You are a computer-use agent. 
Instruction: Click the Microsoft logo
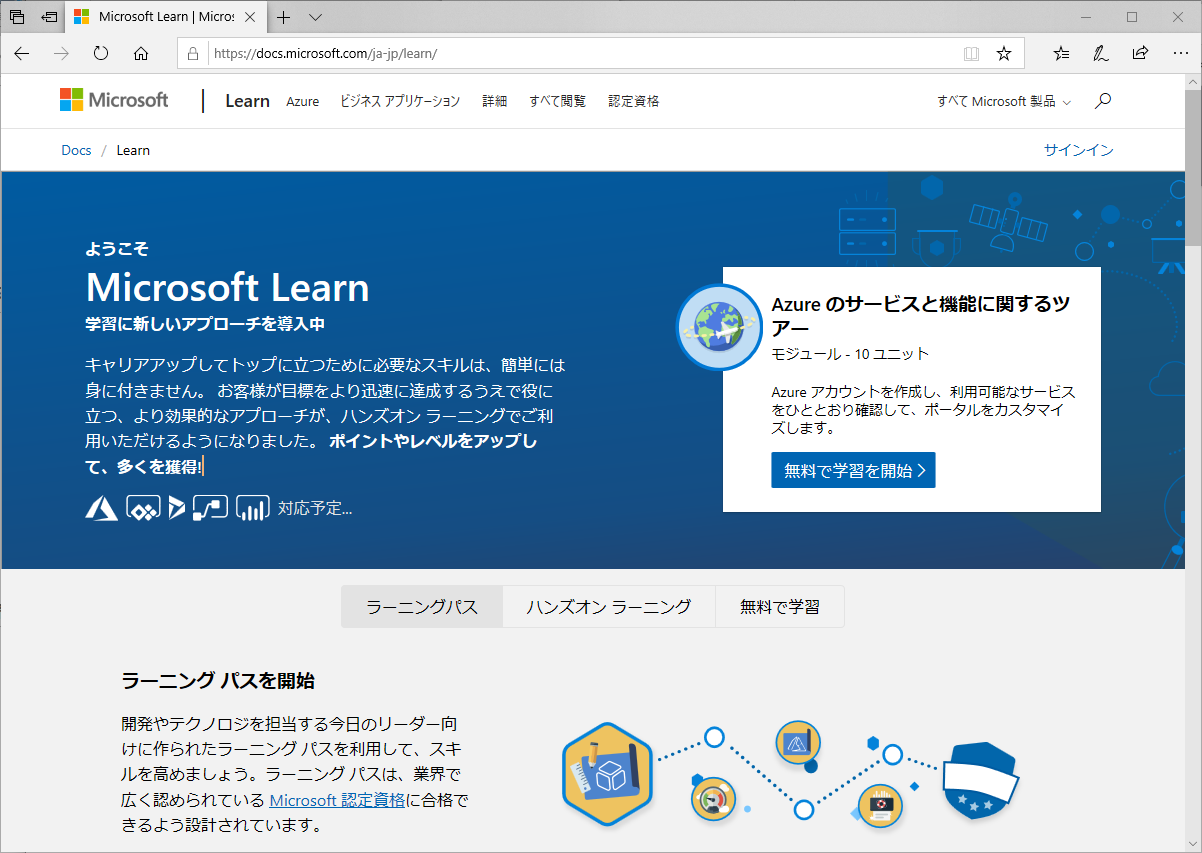[114, 100]
